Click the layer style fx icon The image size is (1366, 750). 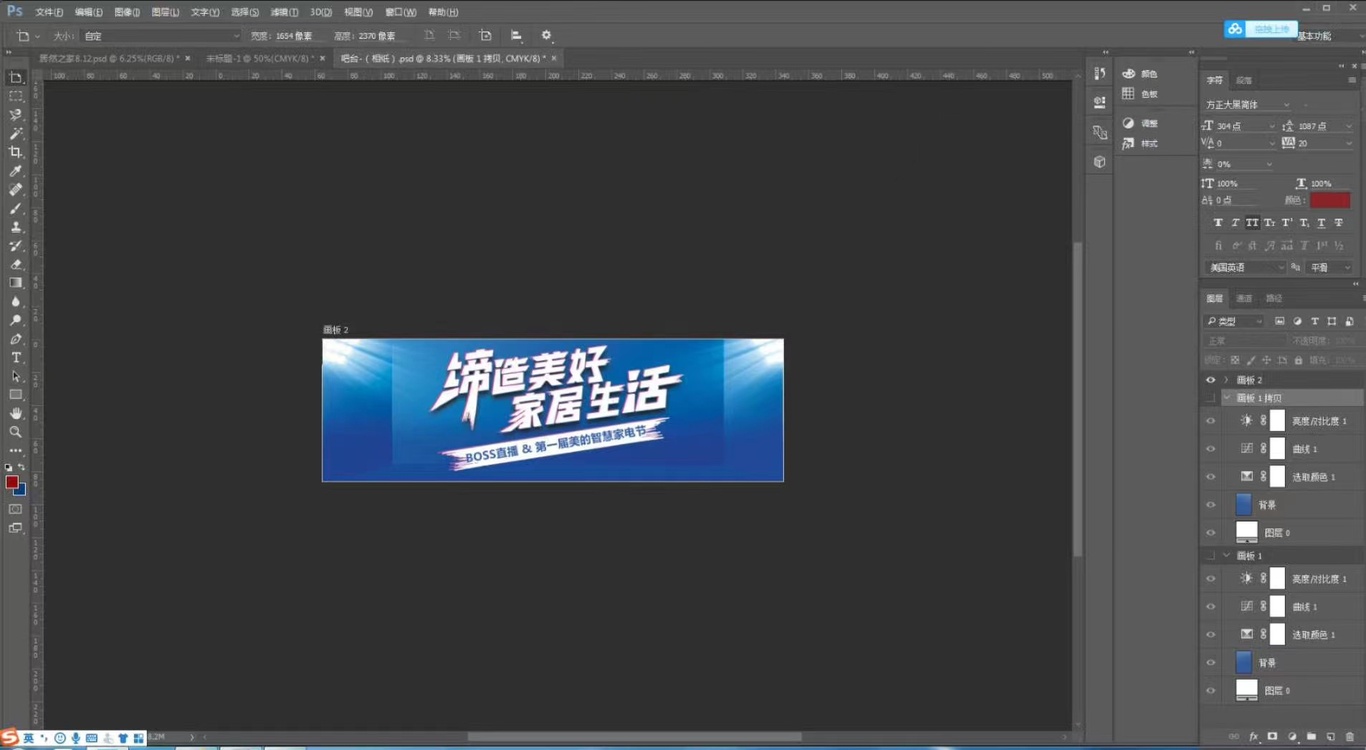[x=1253, y=736]
